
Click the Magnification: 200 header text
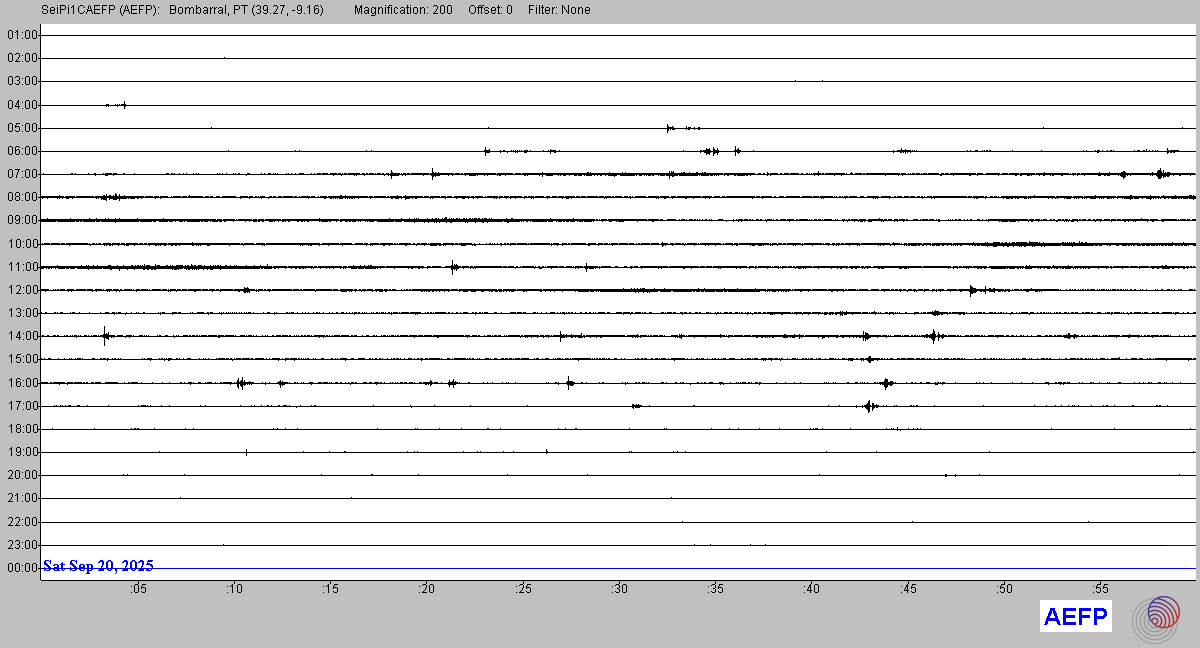tap(403, 10)
